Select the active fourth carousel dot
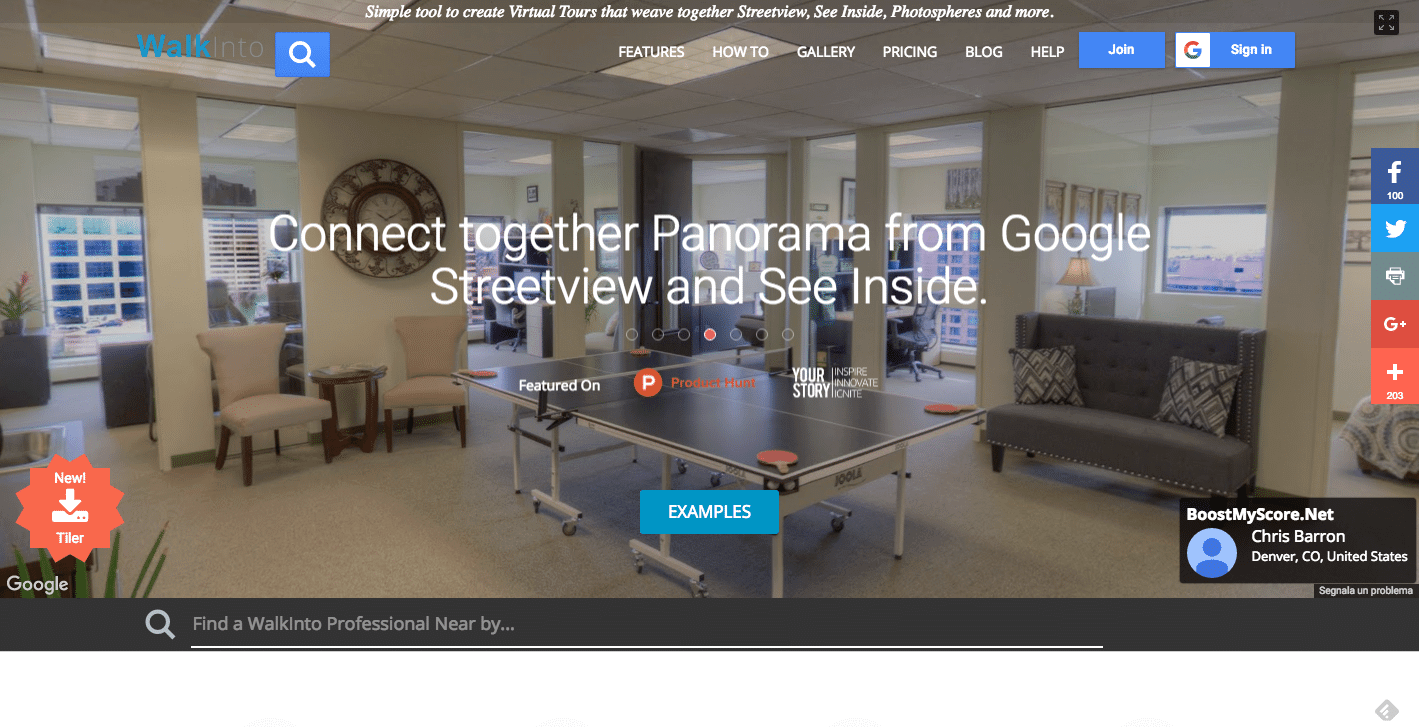 (x=710, y=335)
